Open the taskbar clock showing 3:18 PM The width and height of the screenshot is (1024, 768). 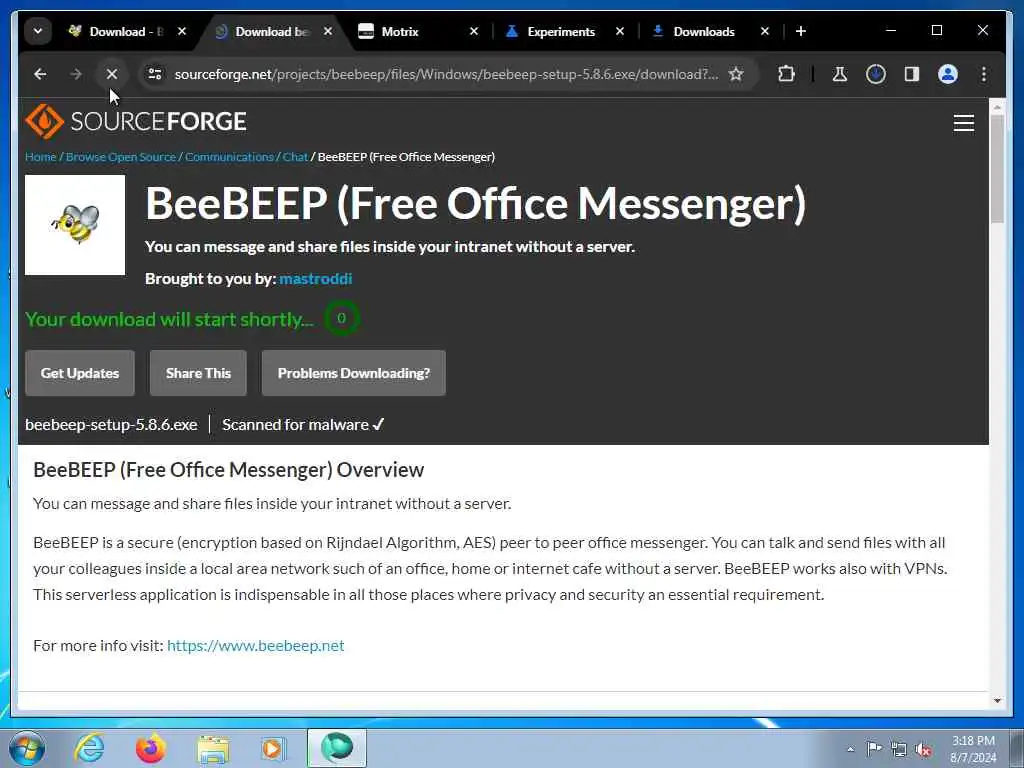click(973, 749)
